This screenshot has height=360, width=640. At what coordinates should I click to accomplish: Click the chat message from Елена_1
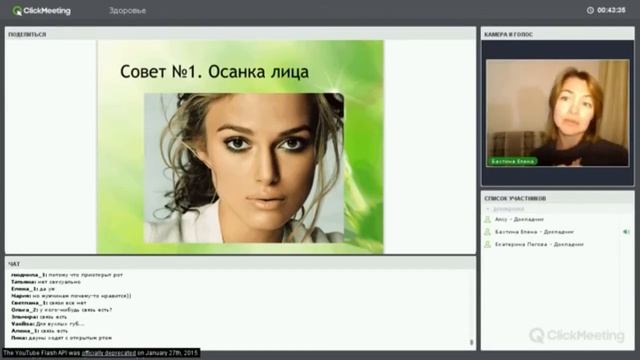coord(33,289)
